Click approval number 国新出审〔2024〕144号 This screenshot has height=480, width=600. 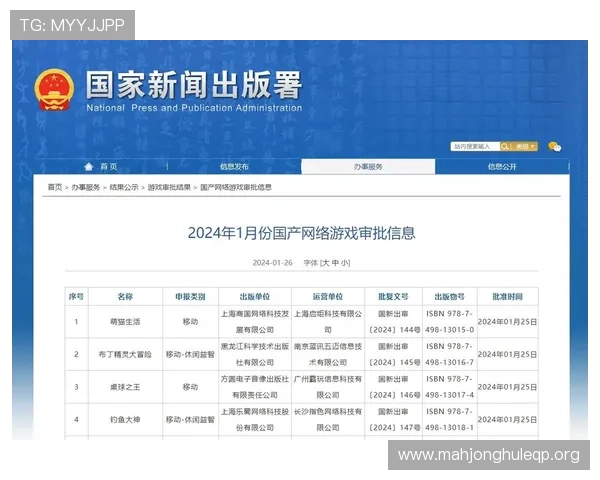tap(393, 322)
